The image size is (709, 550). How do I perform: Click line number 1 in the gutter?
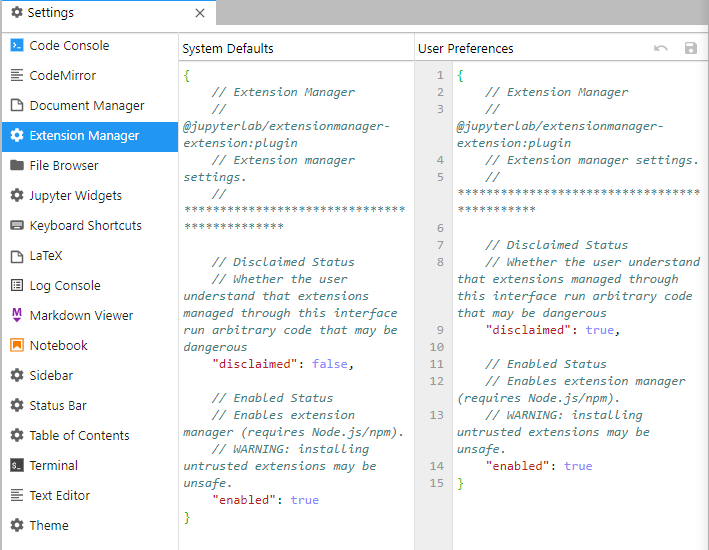[x=440, y=75]
